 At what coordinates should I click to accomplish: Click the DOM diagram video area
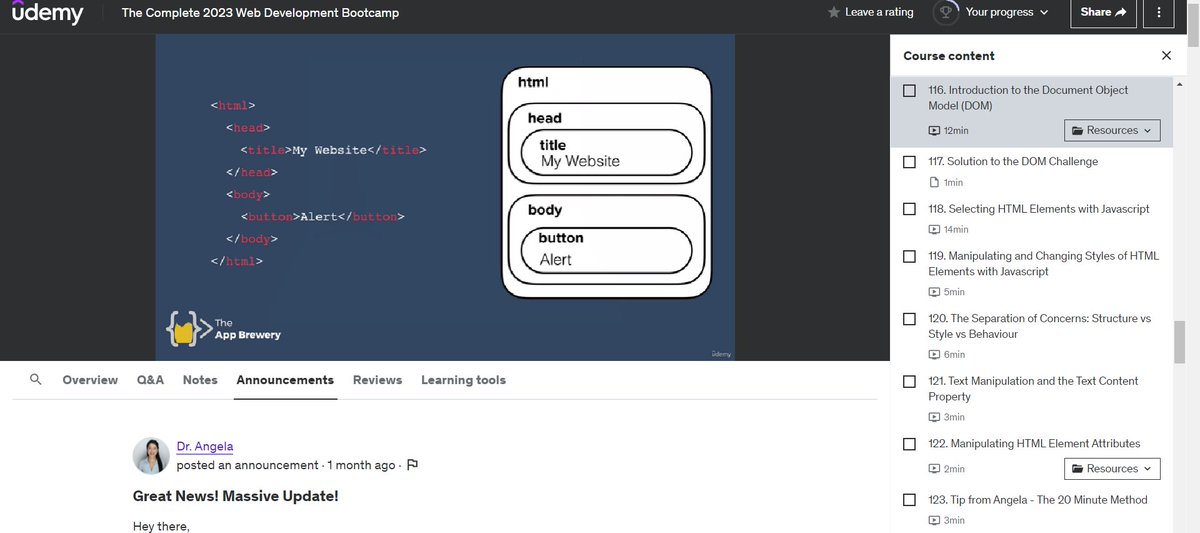pos(445,197)
